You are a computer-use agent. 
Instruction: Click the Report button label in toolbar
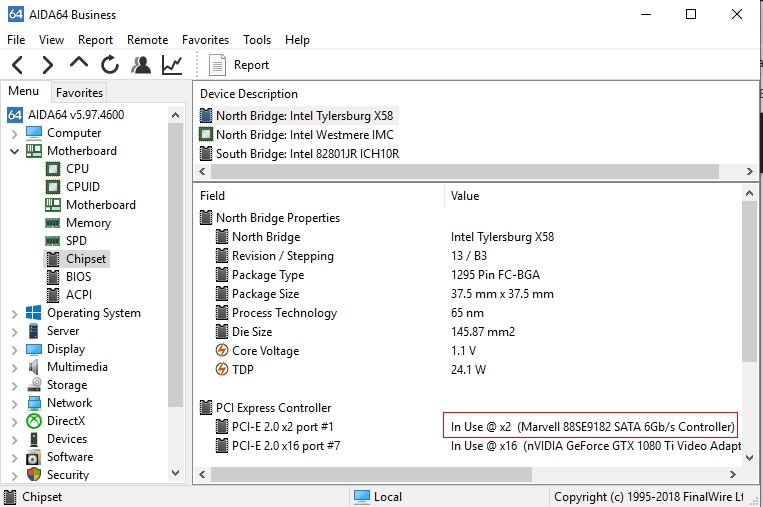click(251, 65)
